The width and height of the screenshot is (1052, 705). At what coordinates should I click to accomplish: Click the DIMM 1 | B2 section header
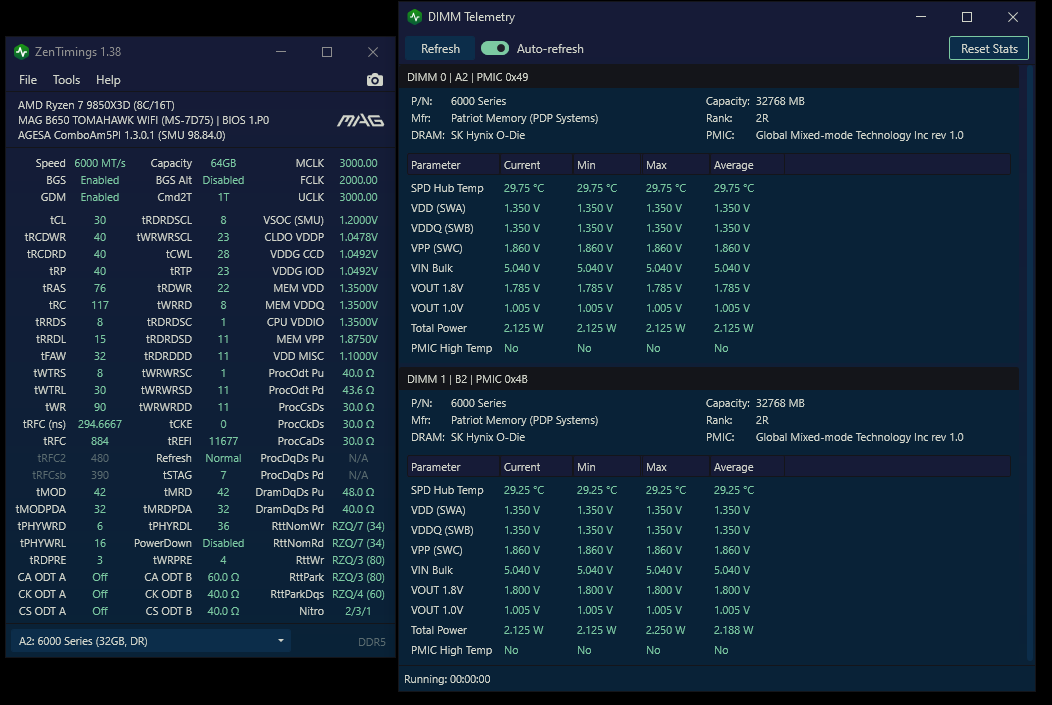tap(708, 379)
